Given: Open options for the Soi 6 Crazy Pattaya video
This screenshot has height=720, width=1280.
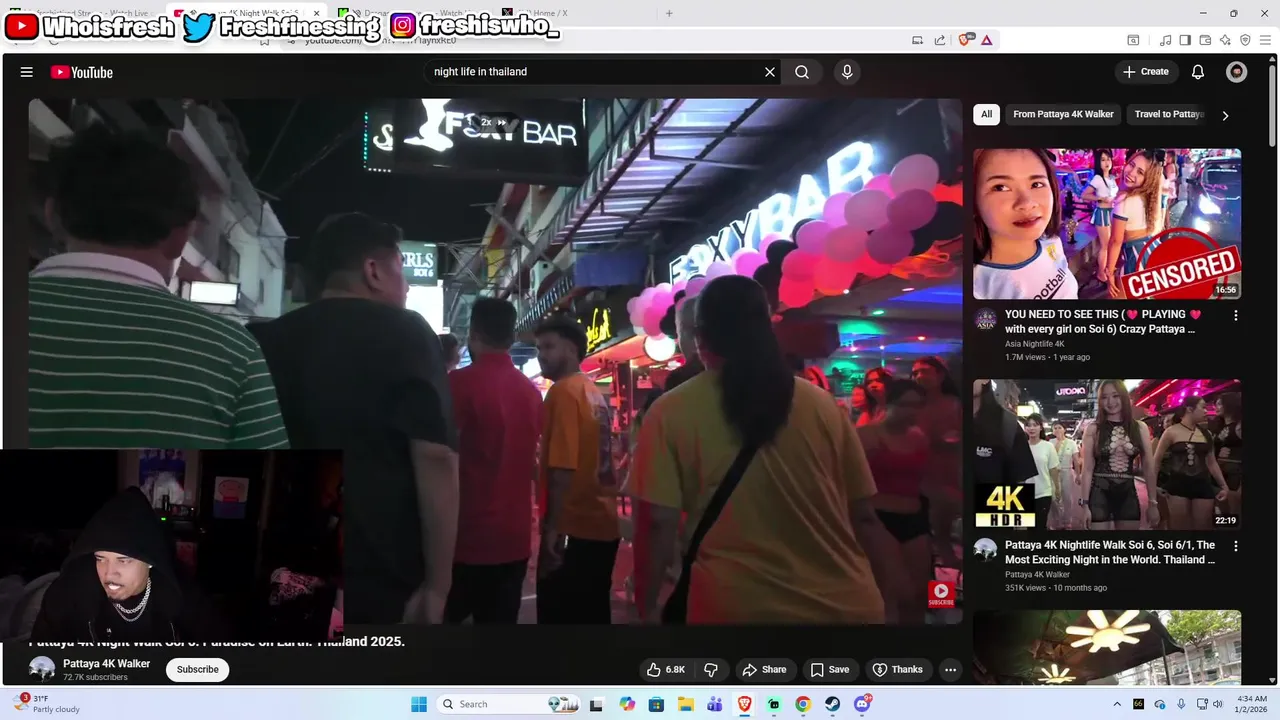Looking at the screenshot, I should 1235,315.
